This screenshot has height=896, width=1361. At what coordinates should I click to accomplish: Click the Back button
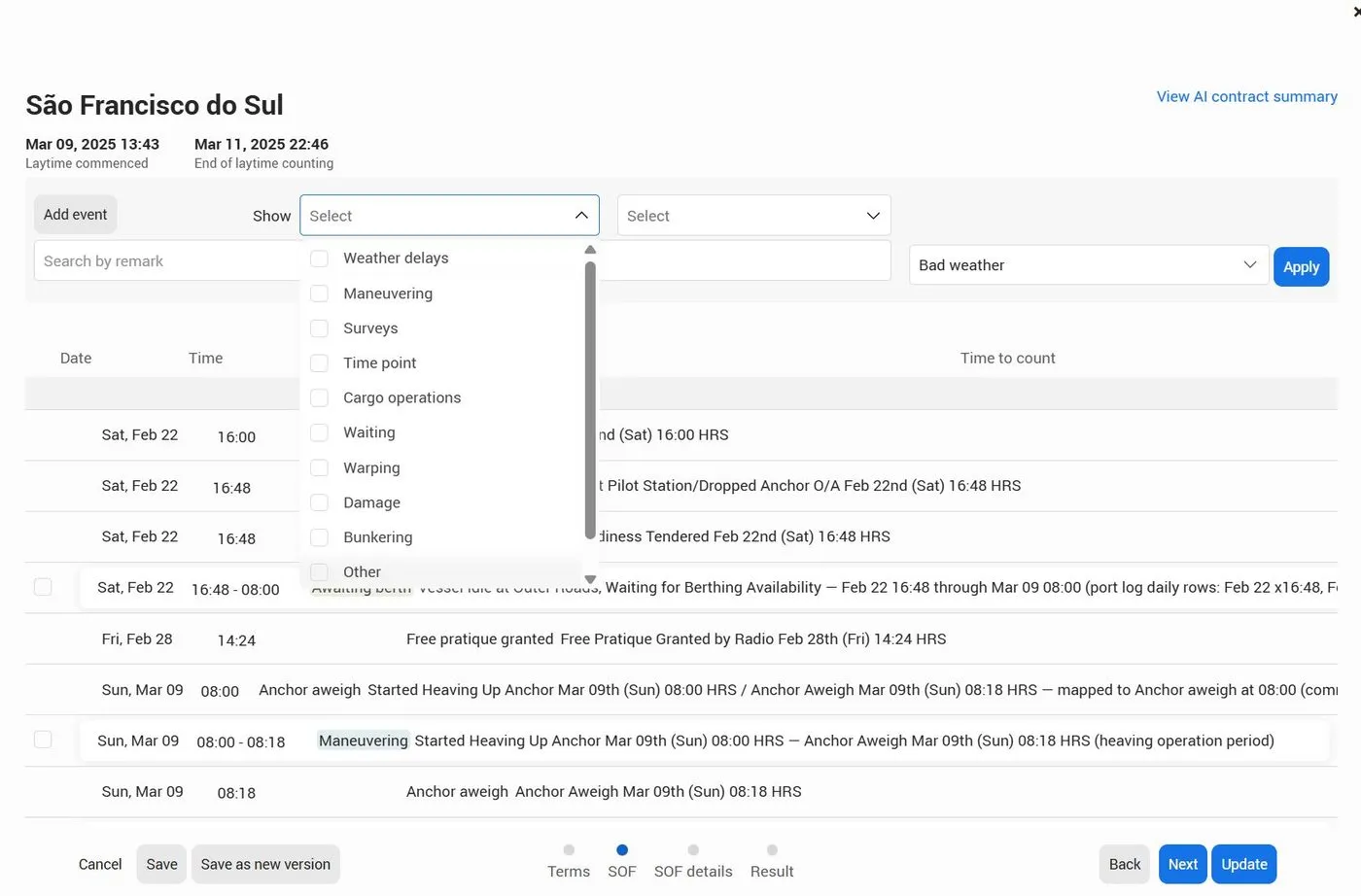click(x=1125, y=864)
